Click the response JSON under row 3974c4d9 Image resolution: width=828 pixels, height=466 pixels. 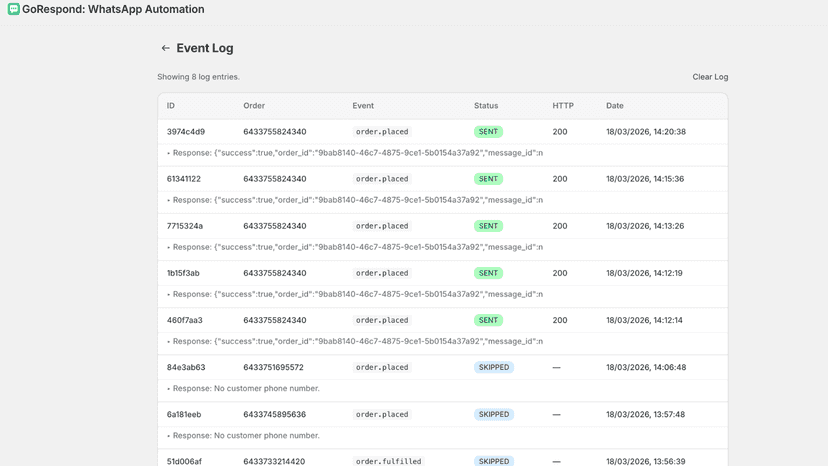pos(355,153)
